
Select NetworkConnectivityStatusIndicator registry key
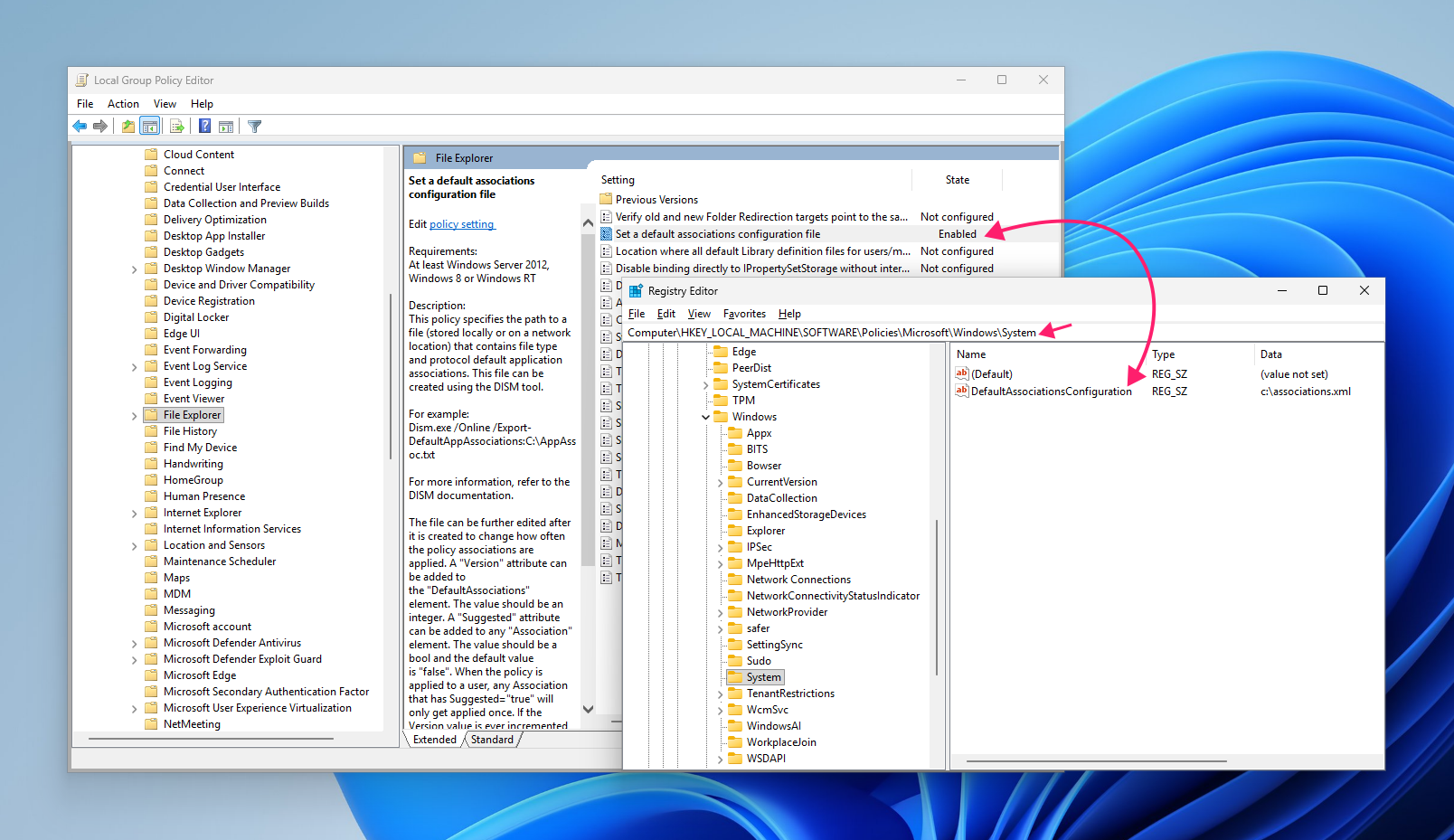(833, 596)
